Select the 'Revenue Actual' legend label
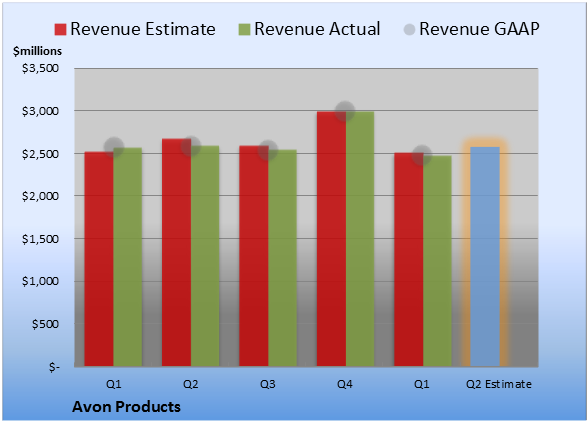The width and height of the screenshot is (588, 422). (317, 29)
